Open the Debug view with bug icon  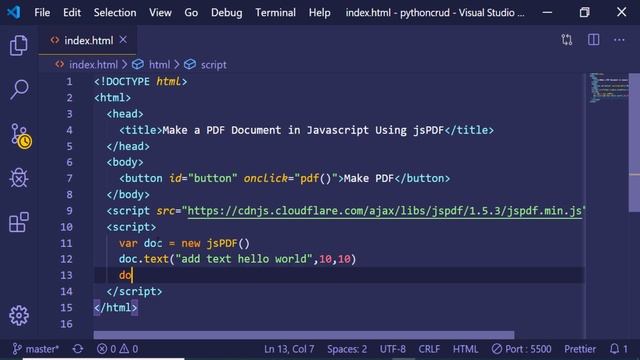pyautogui.click(x=19, y=178)
